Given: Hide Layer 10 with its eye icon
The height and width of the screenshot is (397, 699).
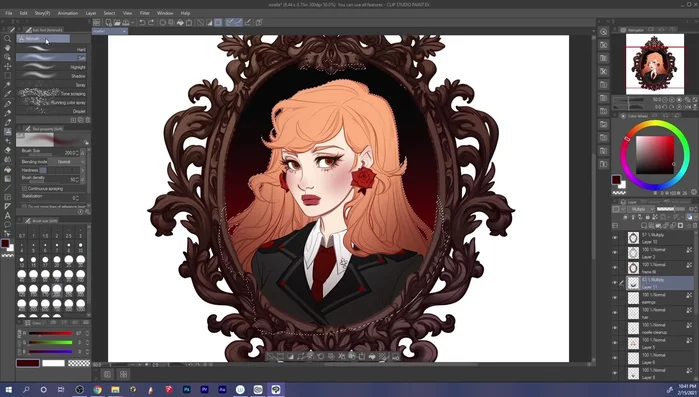Looking at the screenshot, I should click(x=615, y=238).
